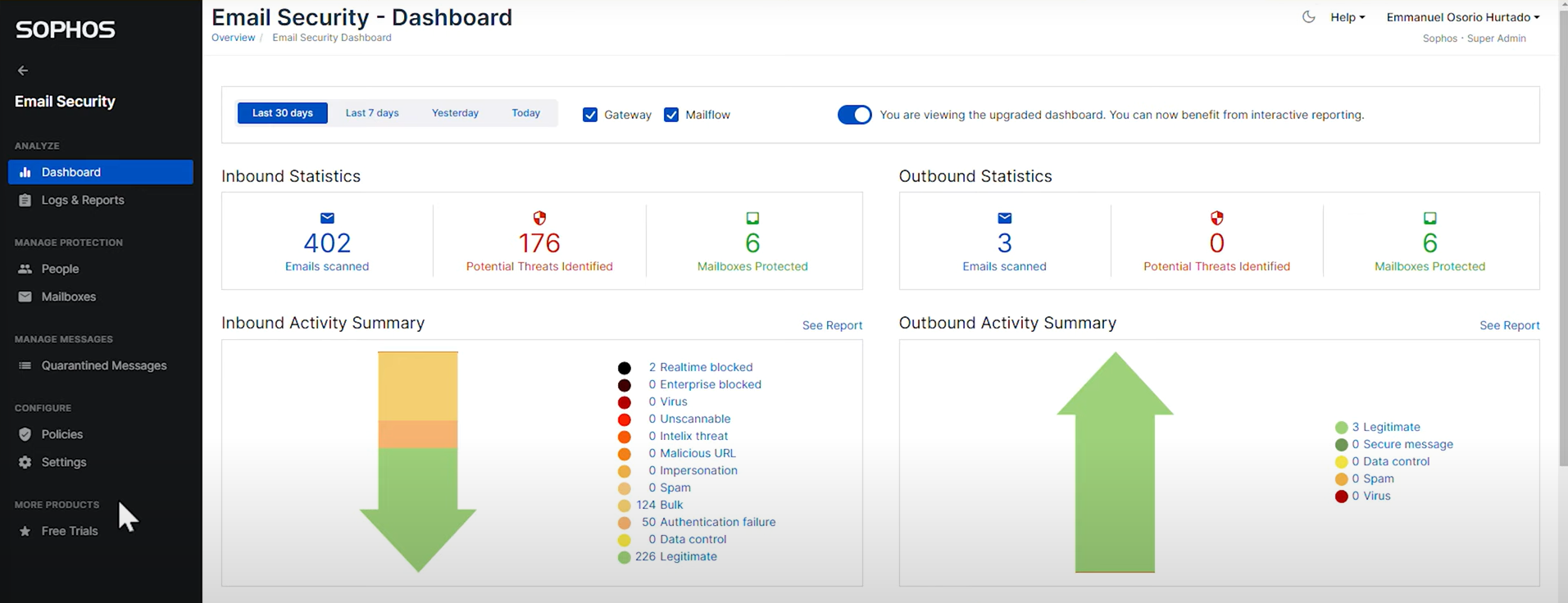Click the 0 Unscannable entry
This screenshot has width=1568, height=603.
(689, 419)
